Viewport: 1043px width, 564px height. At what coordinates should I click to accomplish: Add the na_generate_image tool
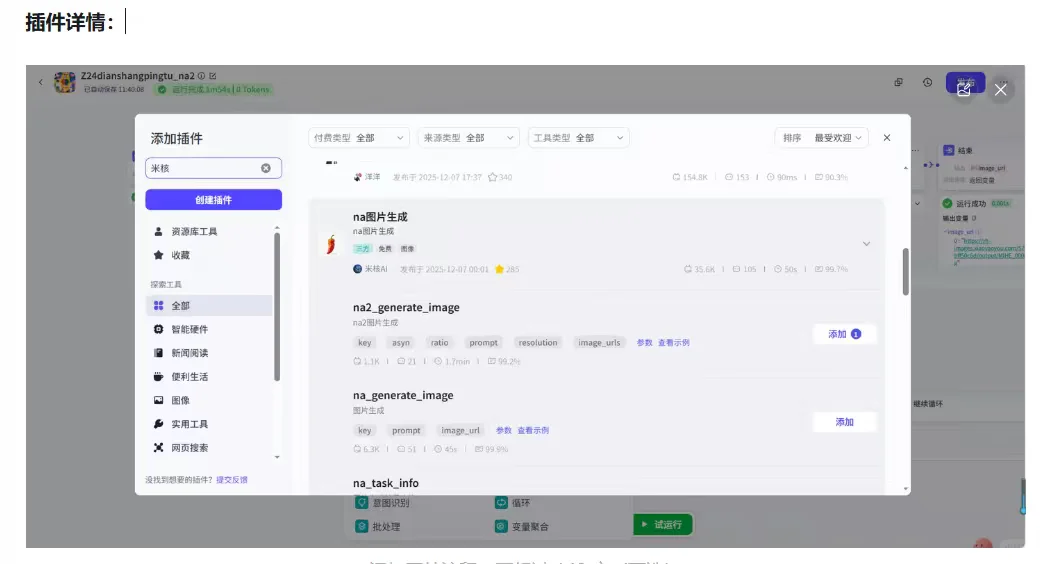[x=844, y=422]
